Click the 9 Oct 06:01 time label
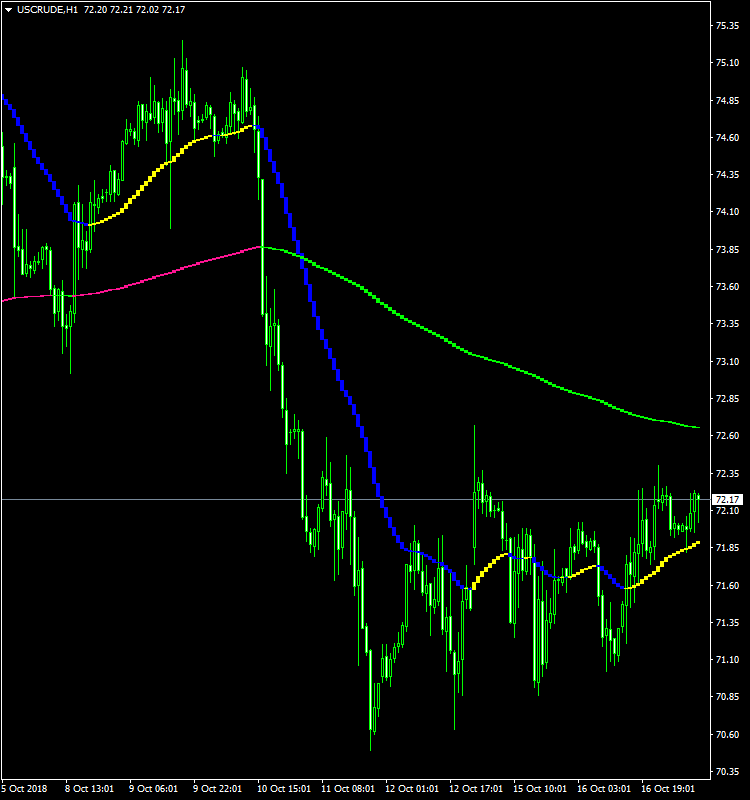This screenshot has height=800, width=750. tap(154, 789)
